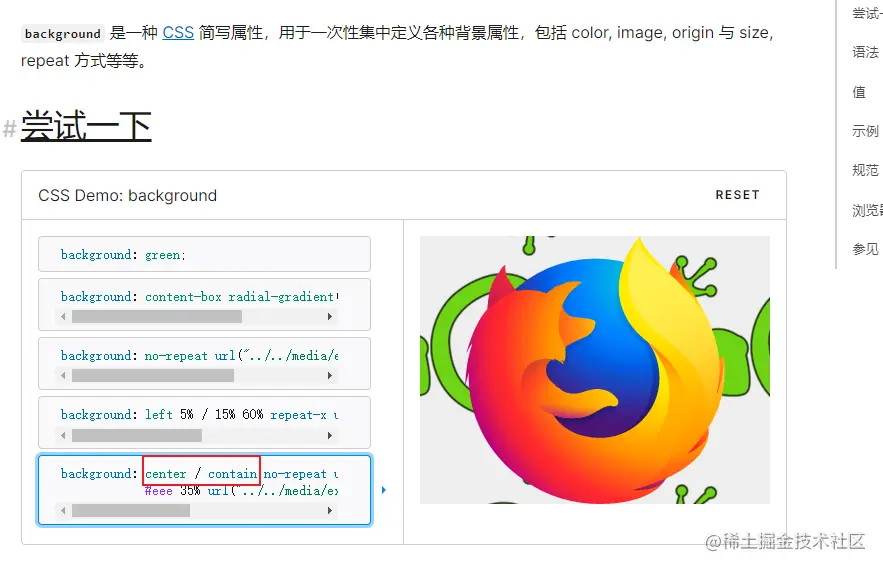Click left scroll arrow under no-repeat url example
This screenshot has width=883, height=569.
(63, 376)
